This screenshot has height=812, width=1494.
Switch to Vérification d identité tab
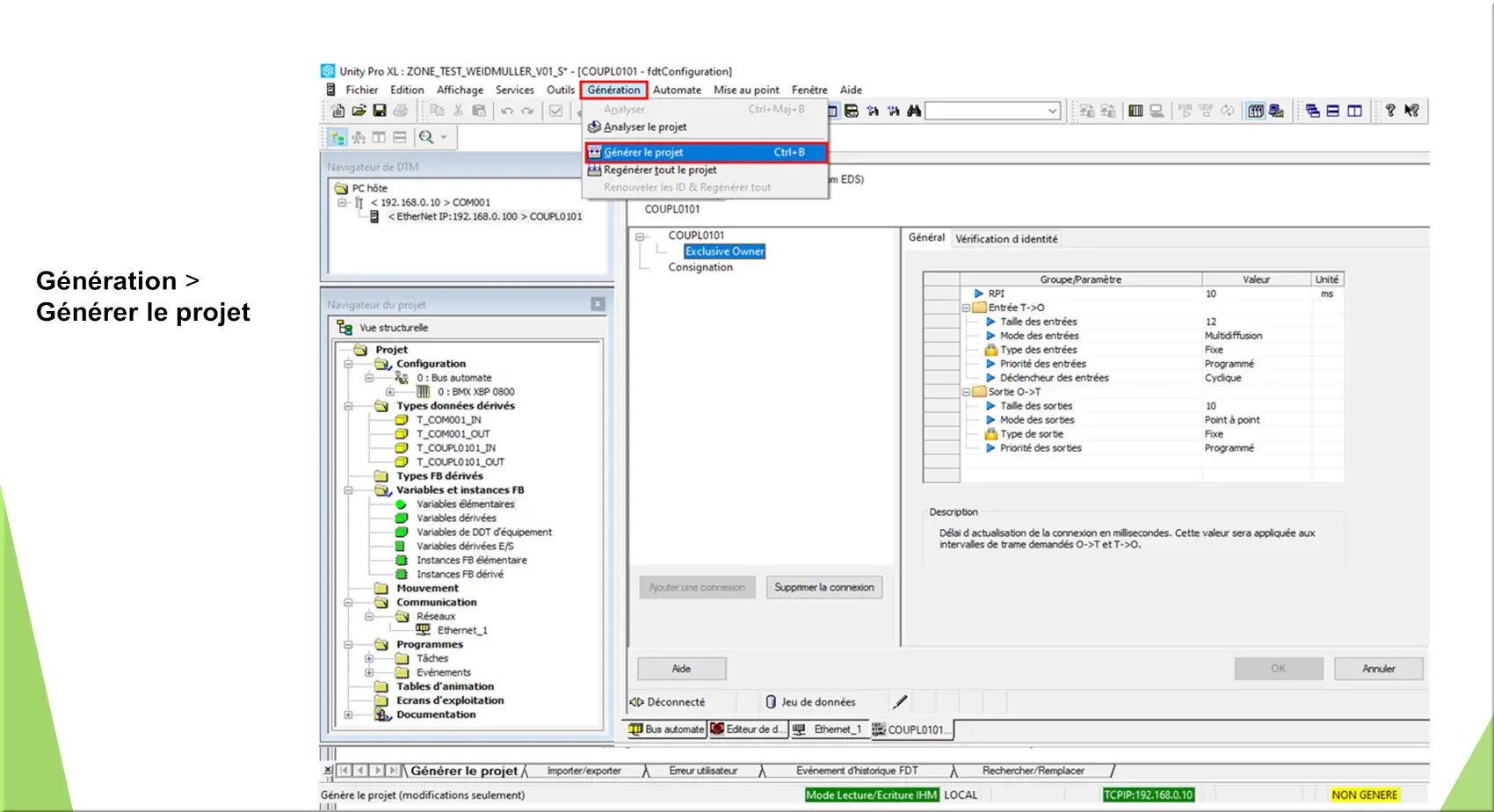pyautogui.click(x=1006, y=238)
